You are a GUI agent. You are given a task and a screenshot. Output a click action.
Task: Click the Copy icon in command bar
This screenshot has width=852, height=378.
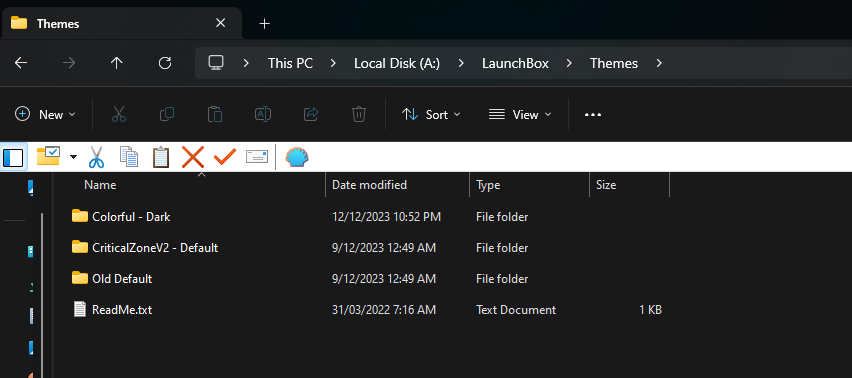167,115
